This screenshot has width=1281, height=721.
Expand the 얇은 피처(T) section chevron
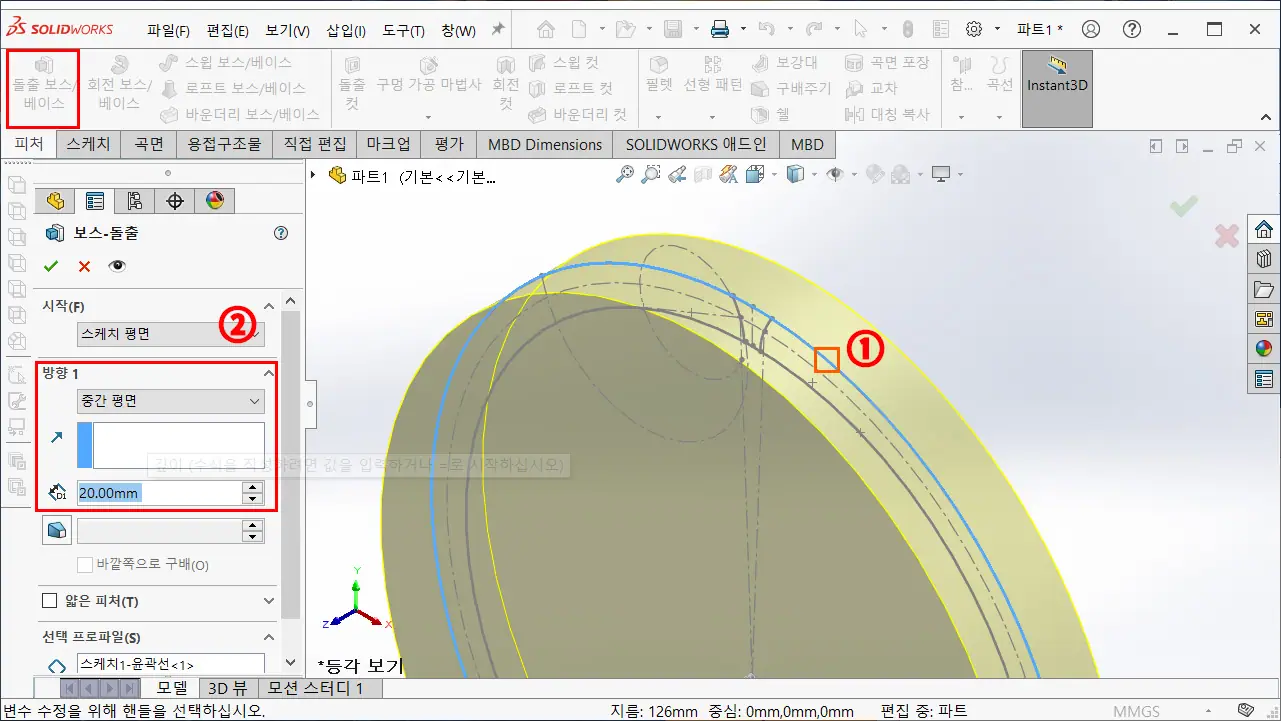[268, 601]
